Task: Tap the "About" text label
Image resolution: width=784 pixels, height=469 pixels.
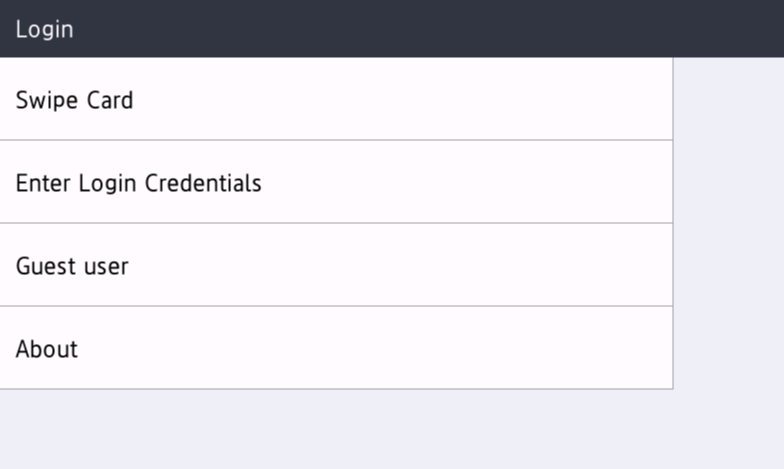Action: tap(47, 349)
